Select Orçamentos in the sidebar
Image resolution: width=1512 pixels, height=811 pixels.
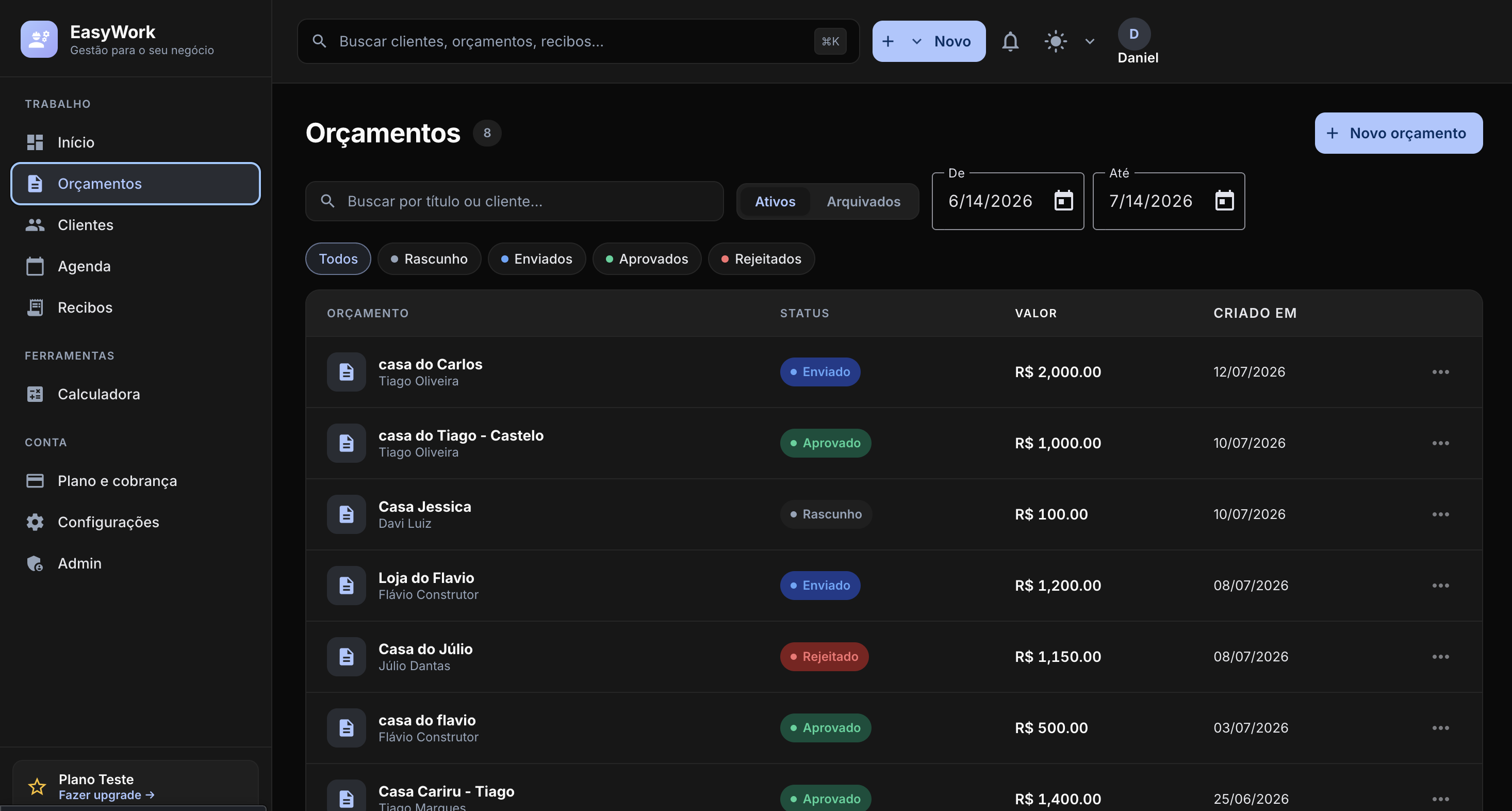(x=136, y=184)
